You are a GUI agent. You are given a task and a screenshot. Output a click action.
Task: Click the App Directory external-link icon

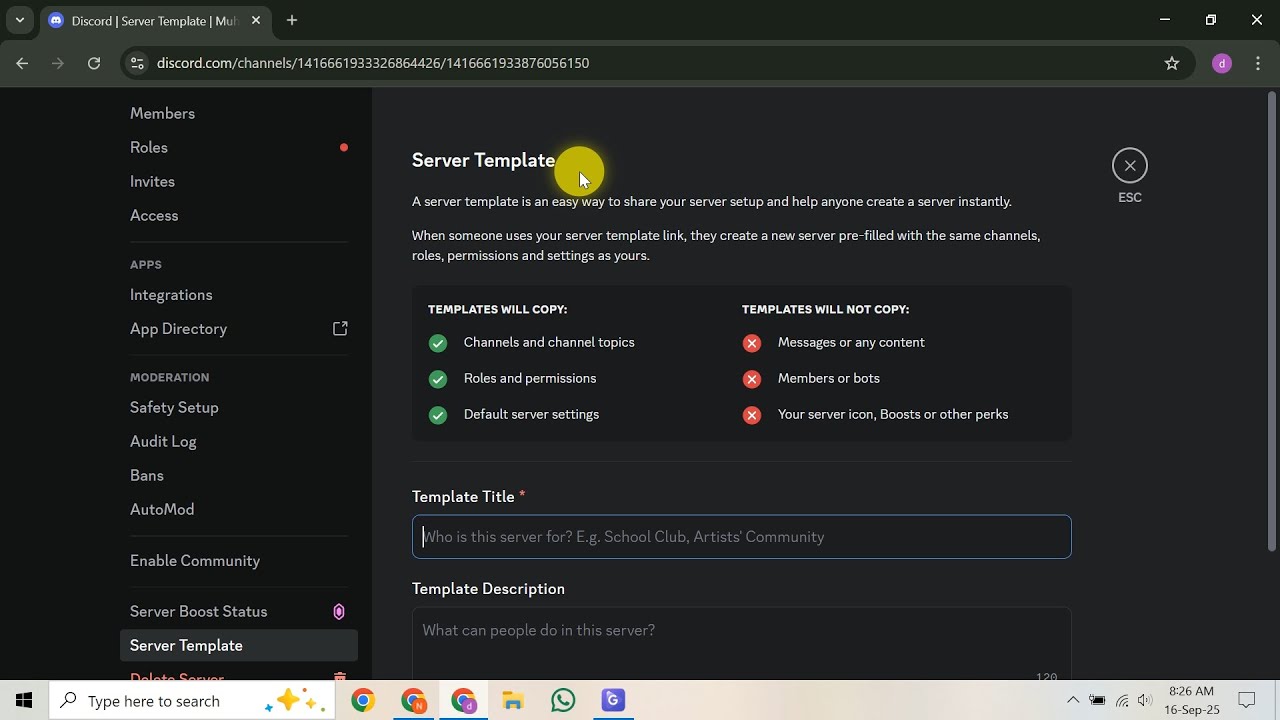[340, 329]
